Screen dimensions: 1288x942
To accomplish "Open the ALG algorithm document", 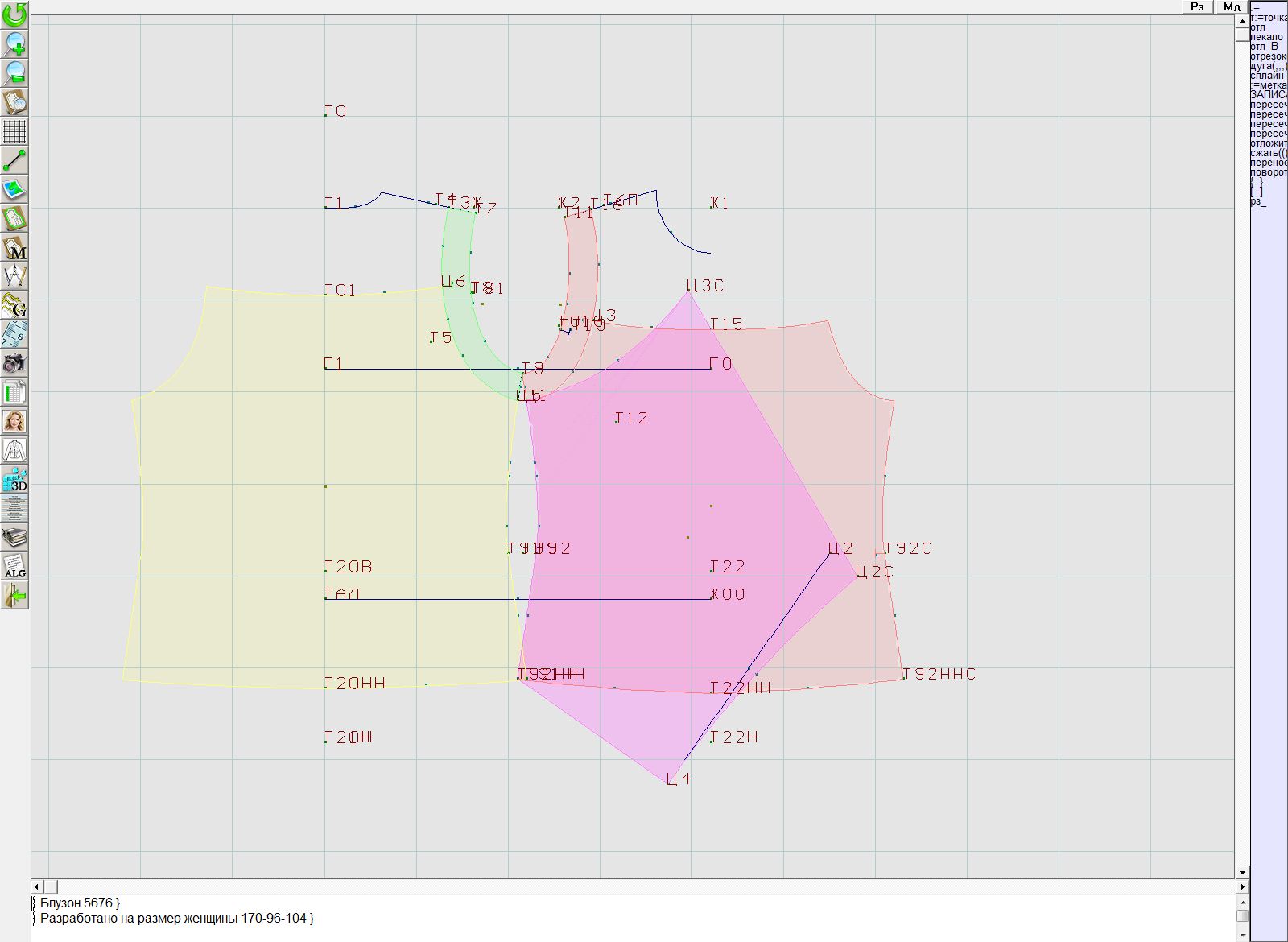I will (x=14, y=566).
